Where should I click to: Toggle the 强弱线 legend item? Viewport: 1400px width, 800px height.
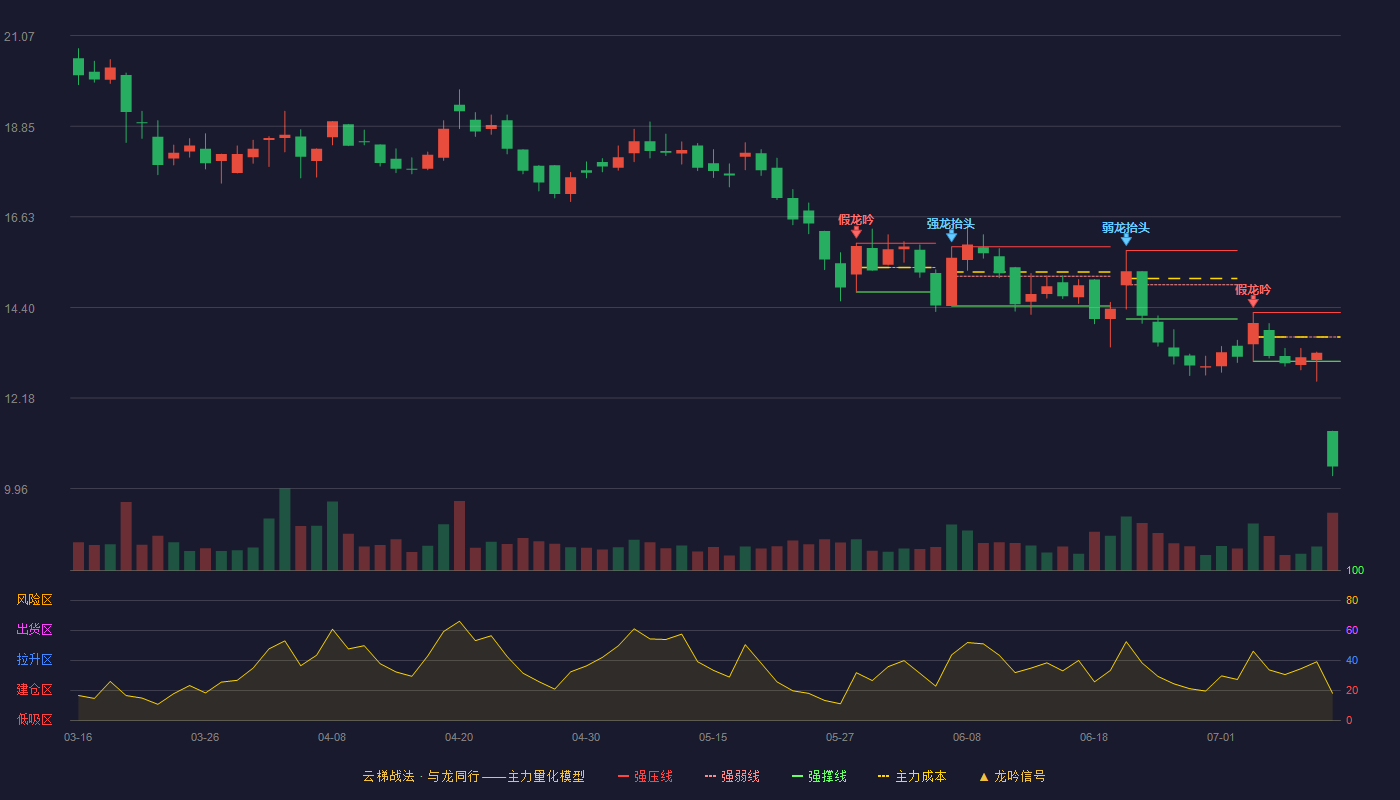732,776
